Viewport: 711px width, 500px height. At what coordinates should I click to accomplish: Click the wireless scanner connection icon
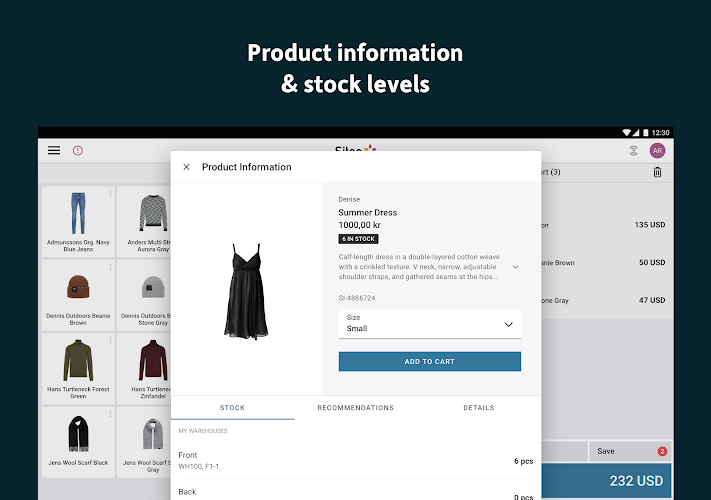633,151
